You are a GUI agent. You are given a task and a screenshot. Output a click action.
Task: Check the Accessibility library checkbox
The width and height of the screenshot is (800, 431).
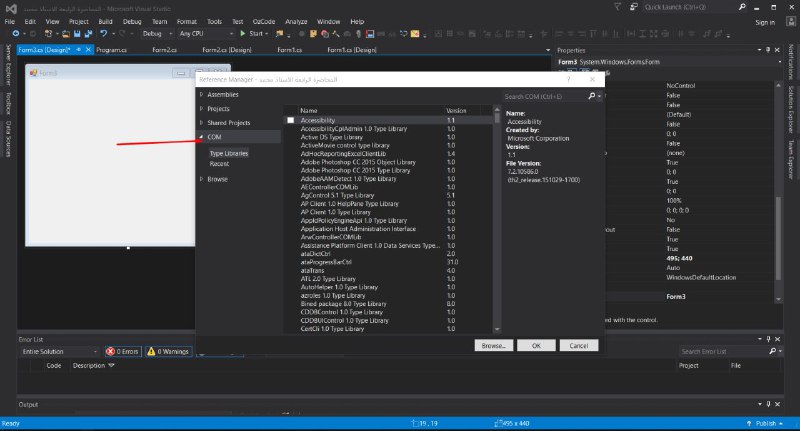291,120
